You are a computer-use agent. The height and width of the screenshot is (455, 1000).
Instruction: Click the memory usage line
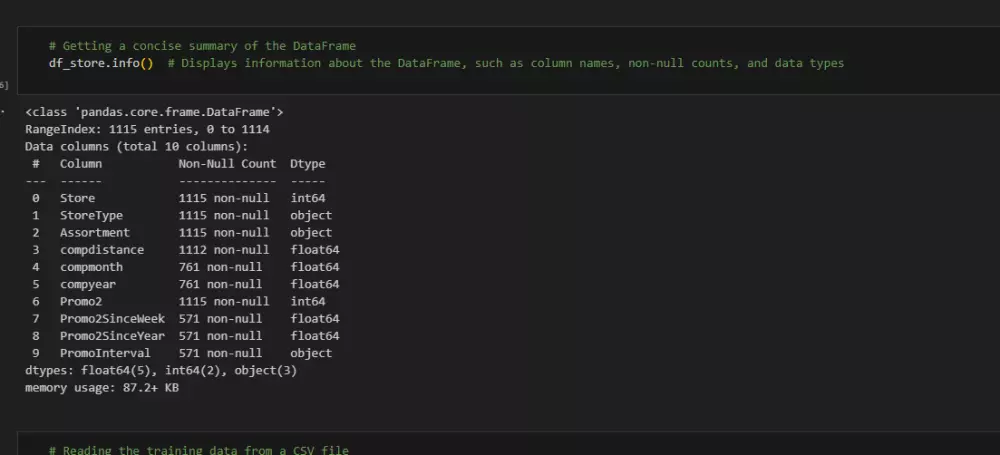pos(102,387)
